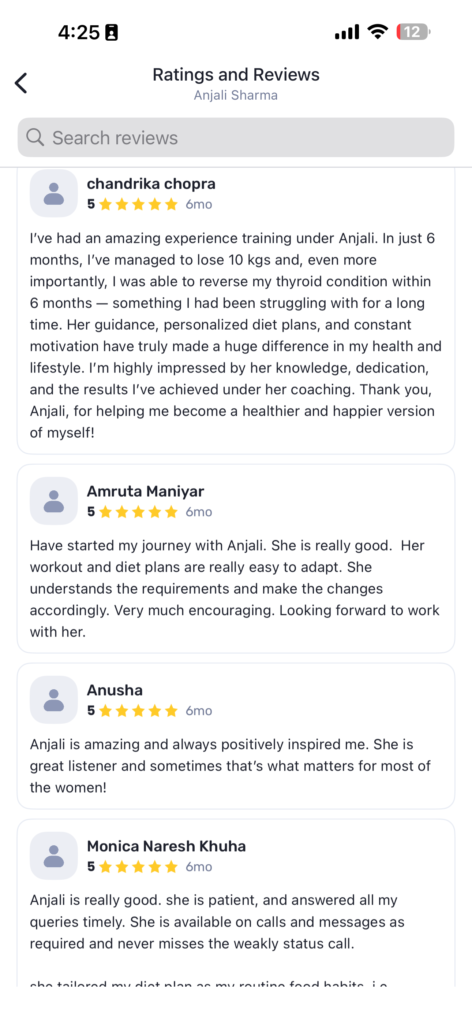Tap chandrika chopra's five-star rating

pyautogui.click(x=133, y=204)
